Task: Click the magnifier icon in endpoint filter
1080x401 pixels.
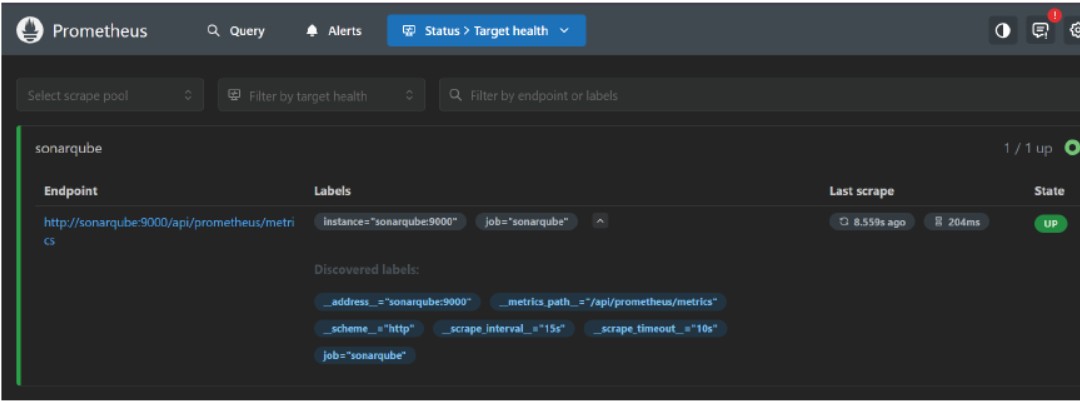Action: pos(456,96)
